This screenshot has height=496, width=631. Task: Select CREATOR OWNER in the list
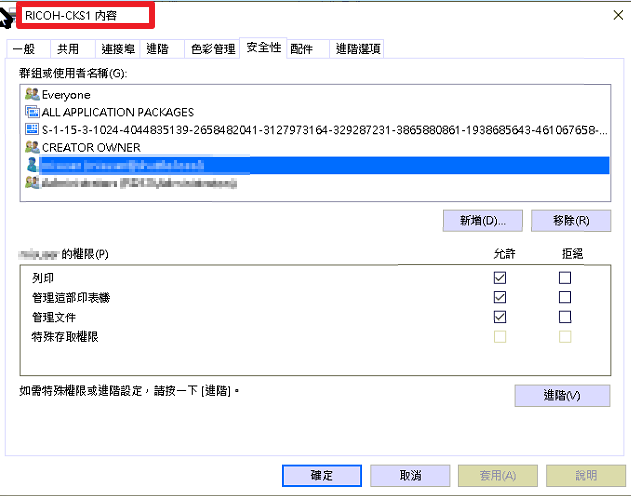[316, 148]
